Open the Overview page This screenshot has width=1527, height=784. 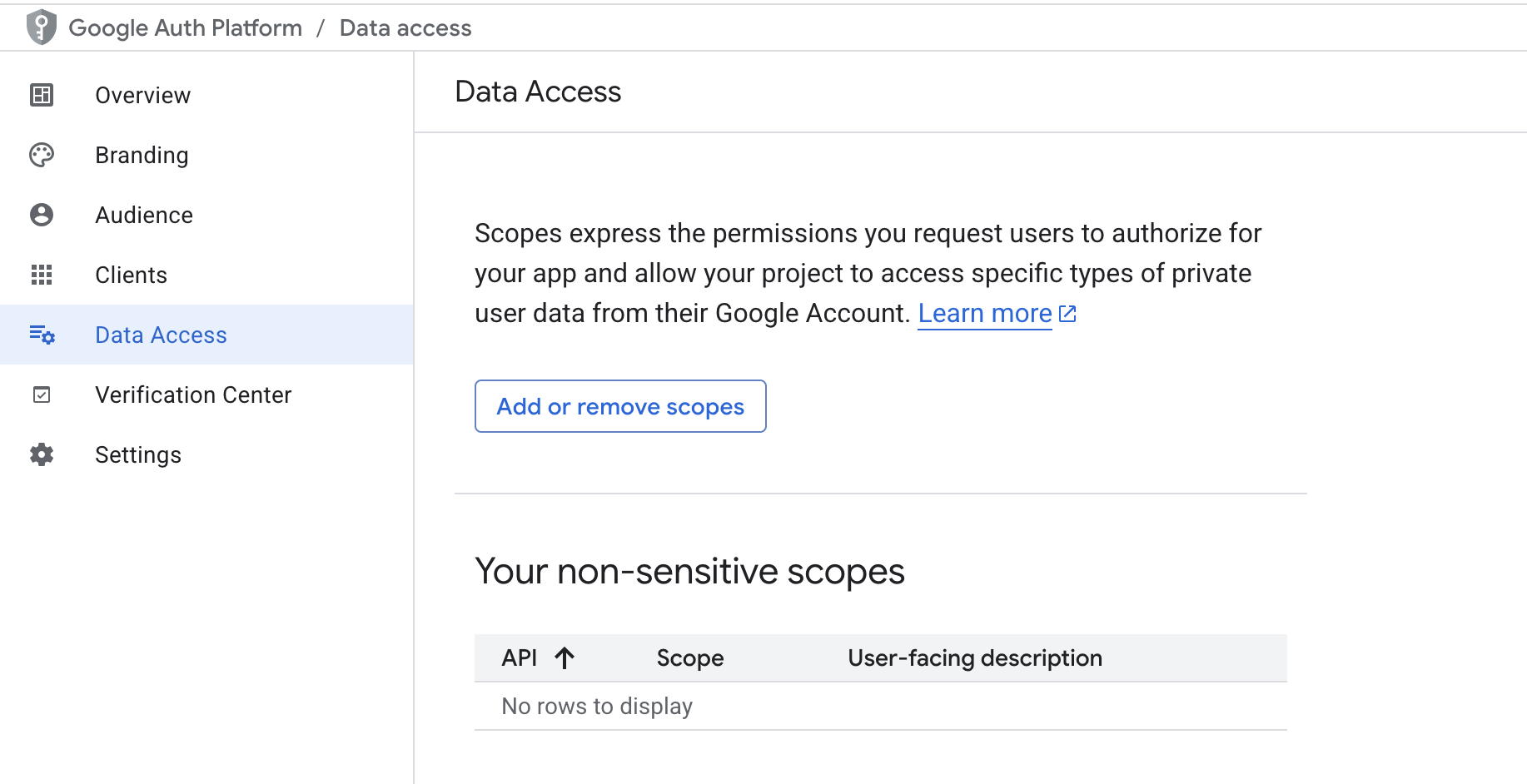coord(142,95)
